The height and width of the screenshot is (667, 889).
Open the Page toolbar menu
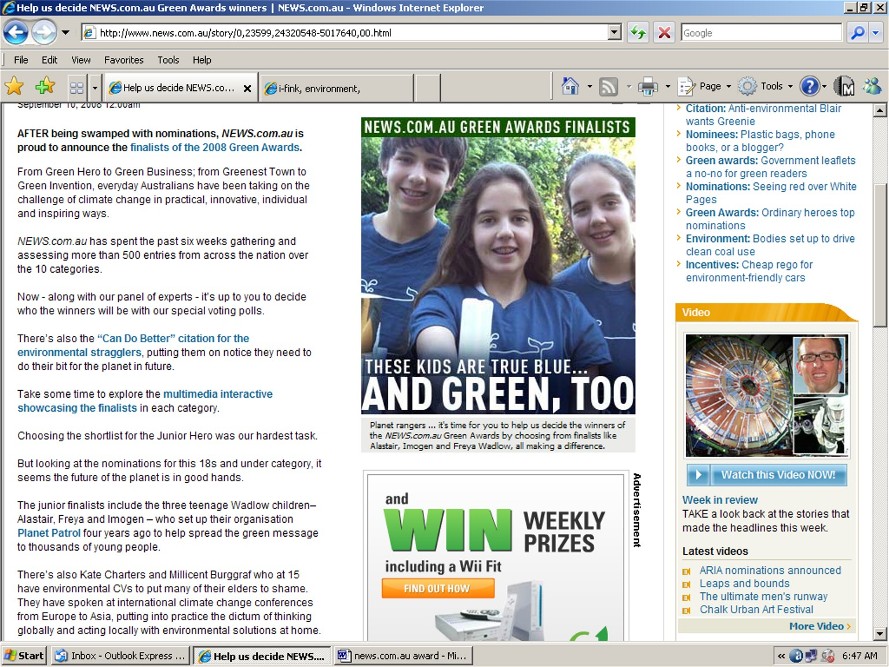click(704, 86)
